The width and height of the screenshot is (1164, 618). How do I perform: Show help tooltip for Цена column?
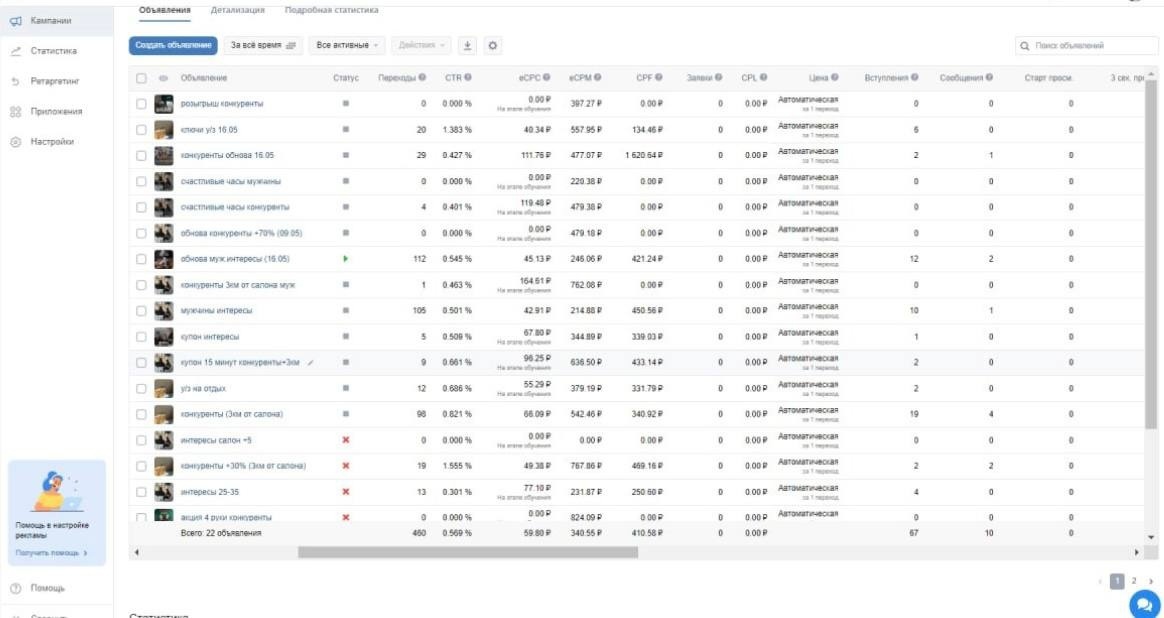coord(835,77)
